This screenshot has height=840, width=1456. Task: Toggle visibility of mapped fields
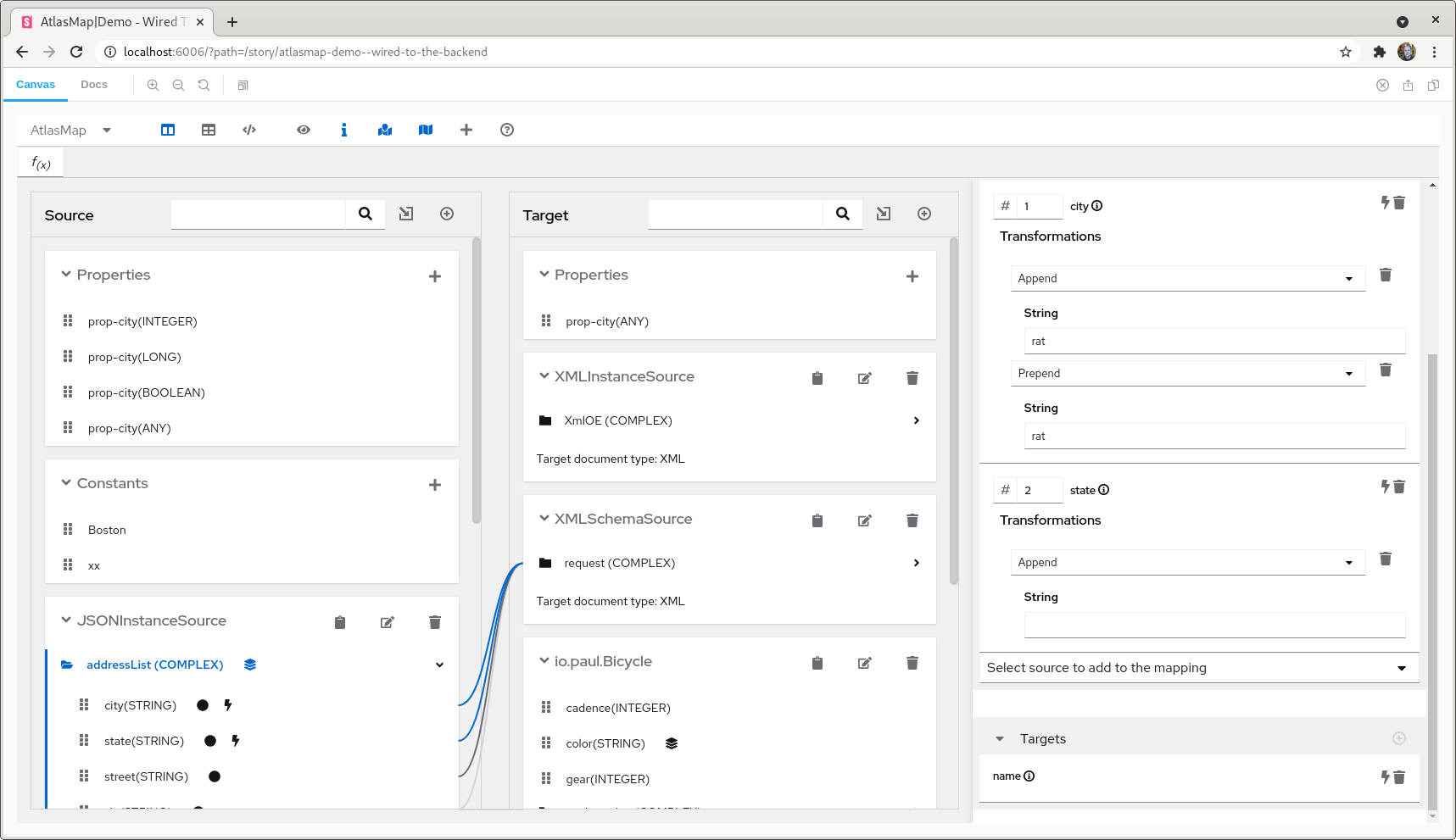[x=384, y=130]
